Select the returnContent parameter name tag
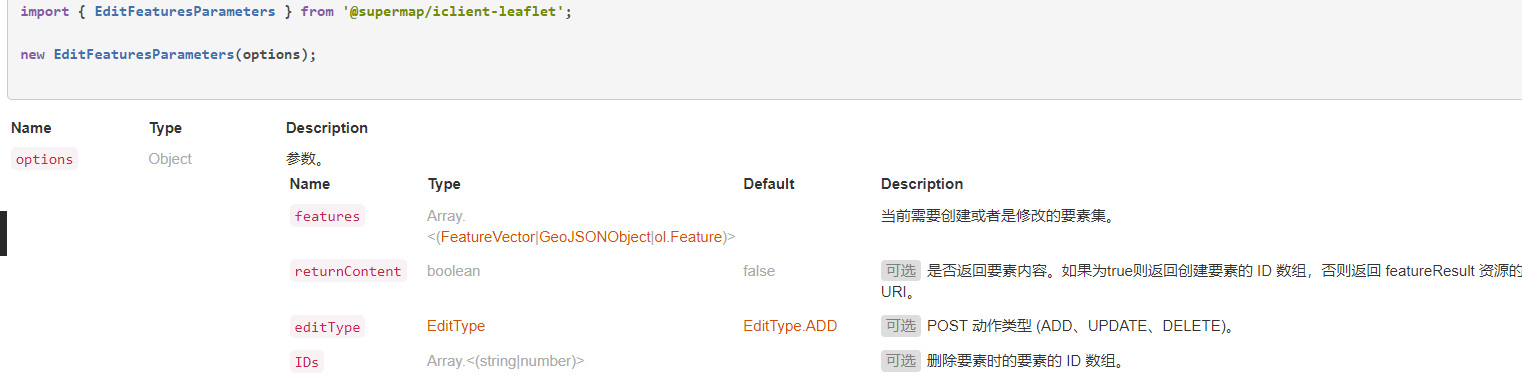This screenshot has height=387, width=1522. click(348, 271)
